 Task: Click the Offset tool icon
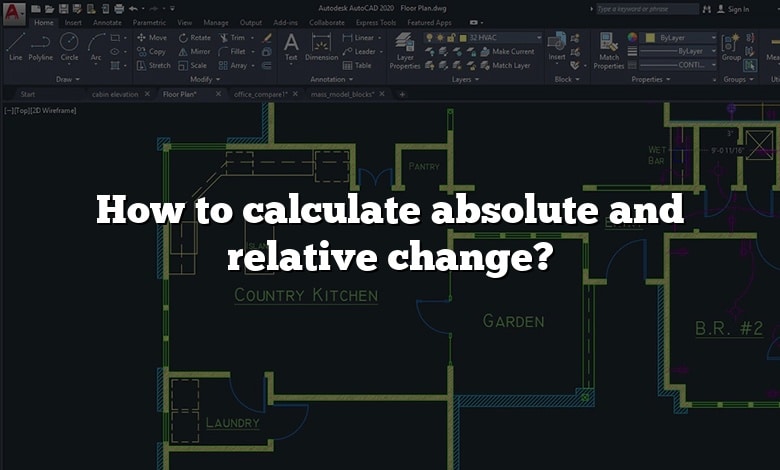[x=267, y=65]
